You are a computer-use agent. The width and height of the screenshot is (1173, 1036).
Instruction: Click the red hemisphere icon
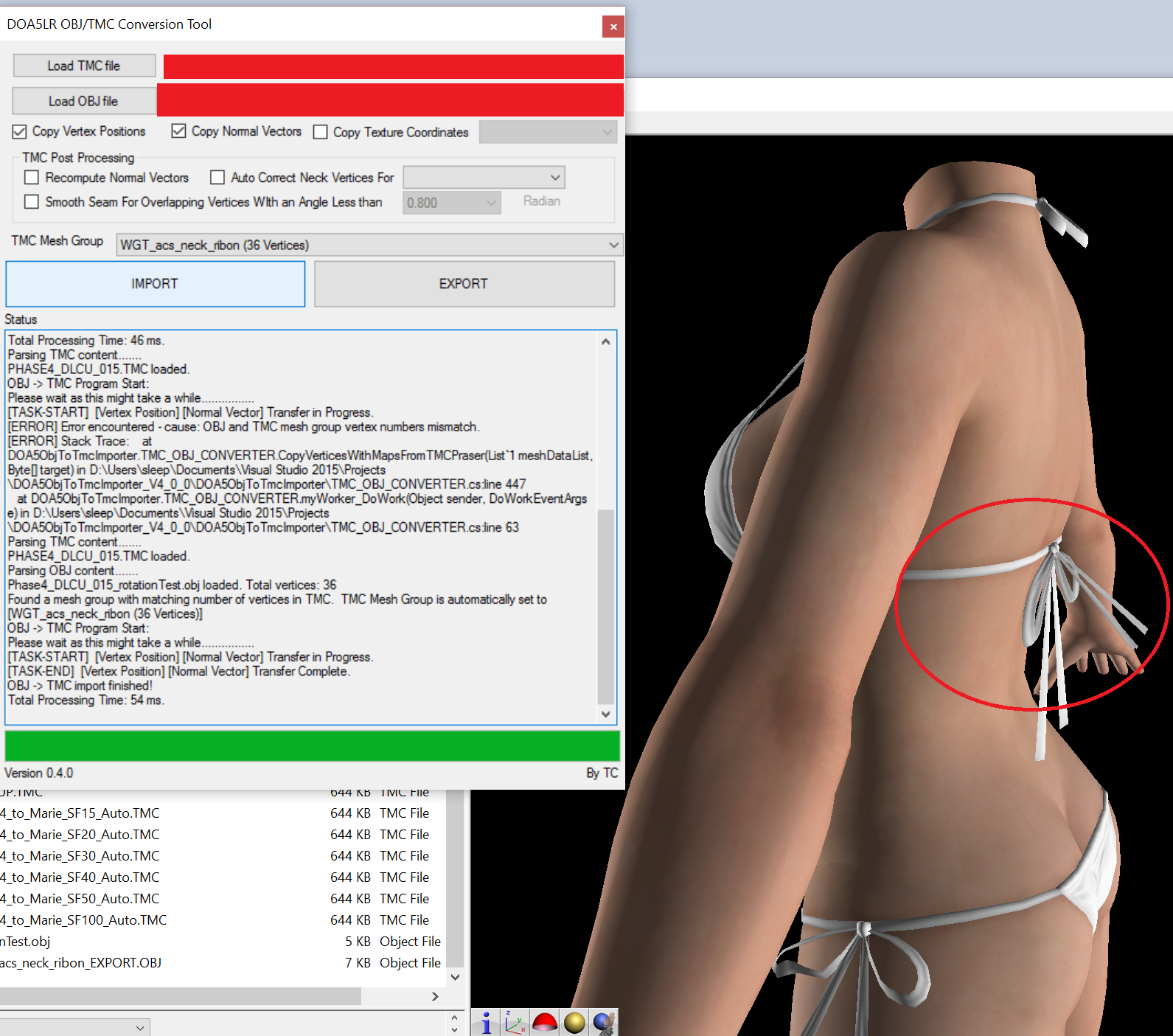[x=545, y=1023]
